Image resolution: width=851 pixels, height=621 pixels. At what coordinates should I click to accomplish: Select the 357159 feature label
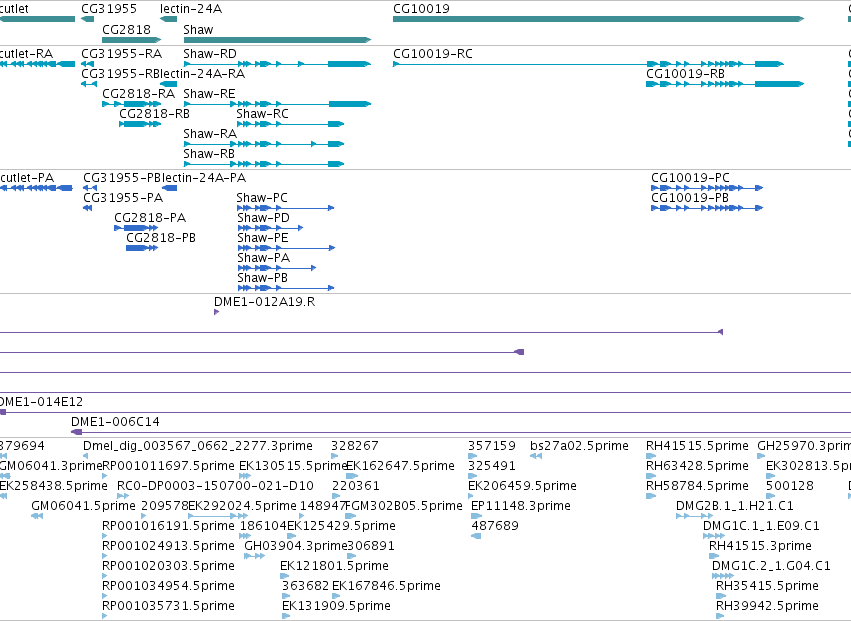[492, 446]
